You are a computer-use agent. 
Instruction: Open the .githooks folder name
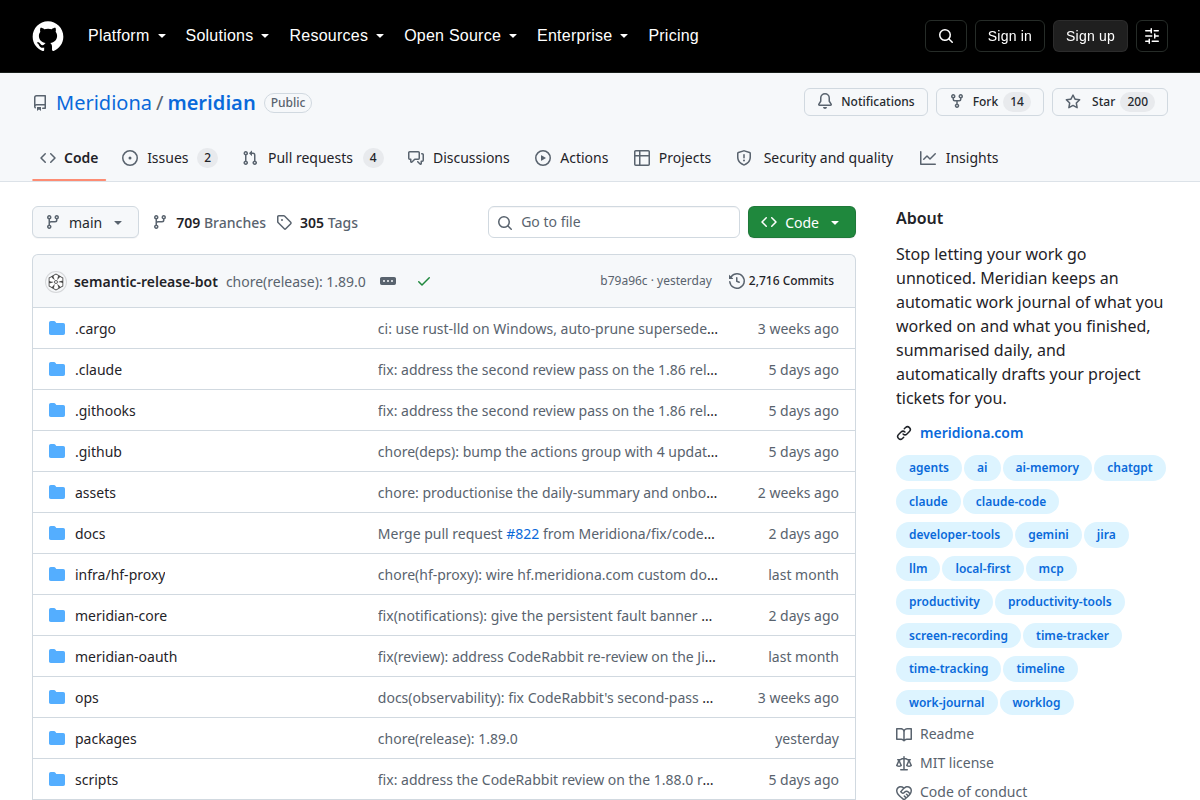tap(105, 411)
